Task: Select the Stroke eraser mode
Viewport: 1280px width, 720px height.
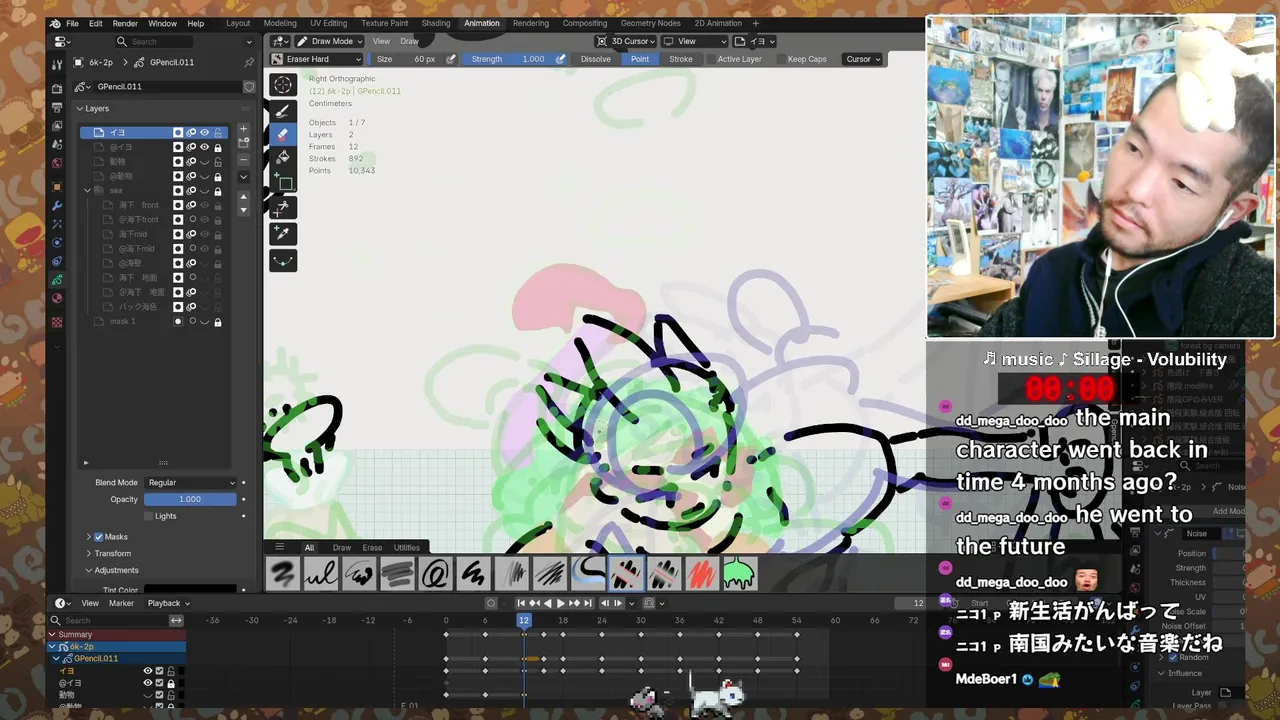Action: [x=681, y=59]
